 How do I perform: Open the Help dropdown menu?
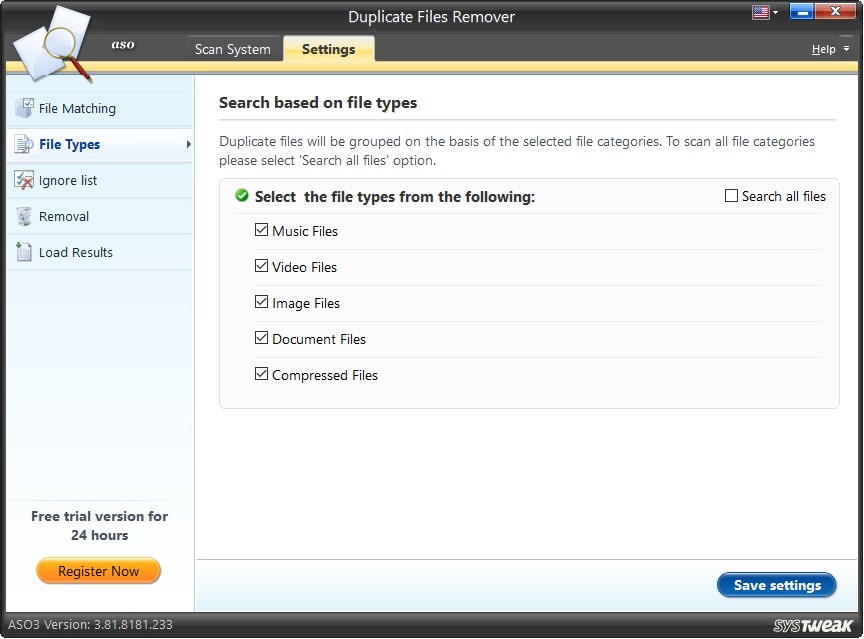[826, 48]
